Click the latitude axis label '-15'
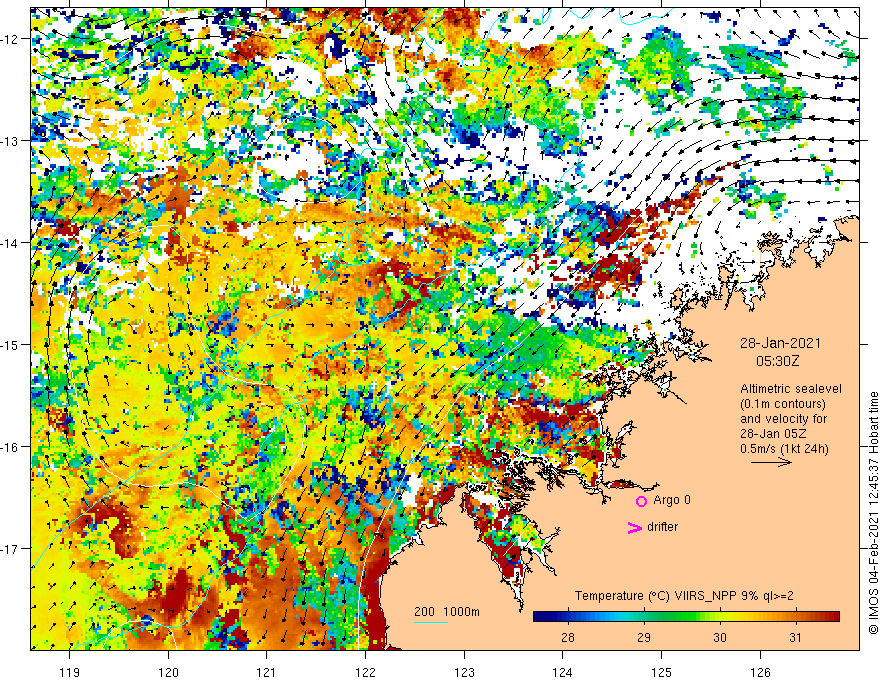 10,345
